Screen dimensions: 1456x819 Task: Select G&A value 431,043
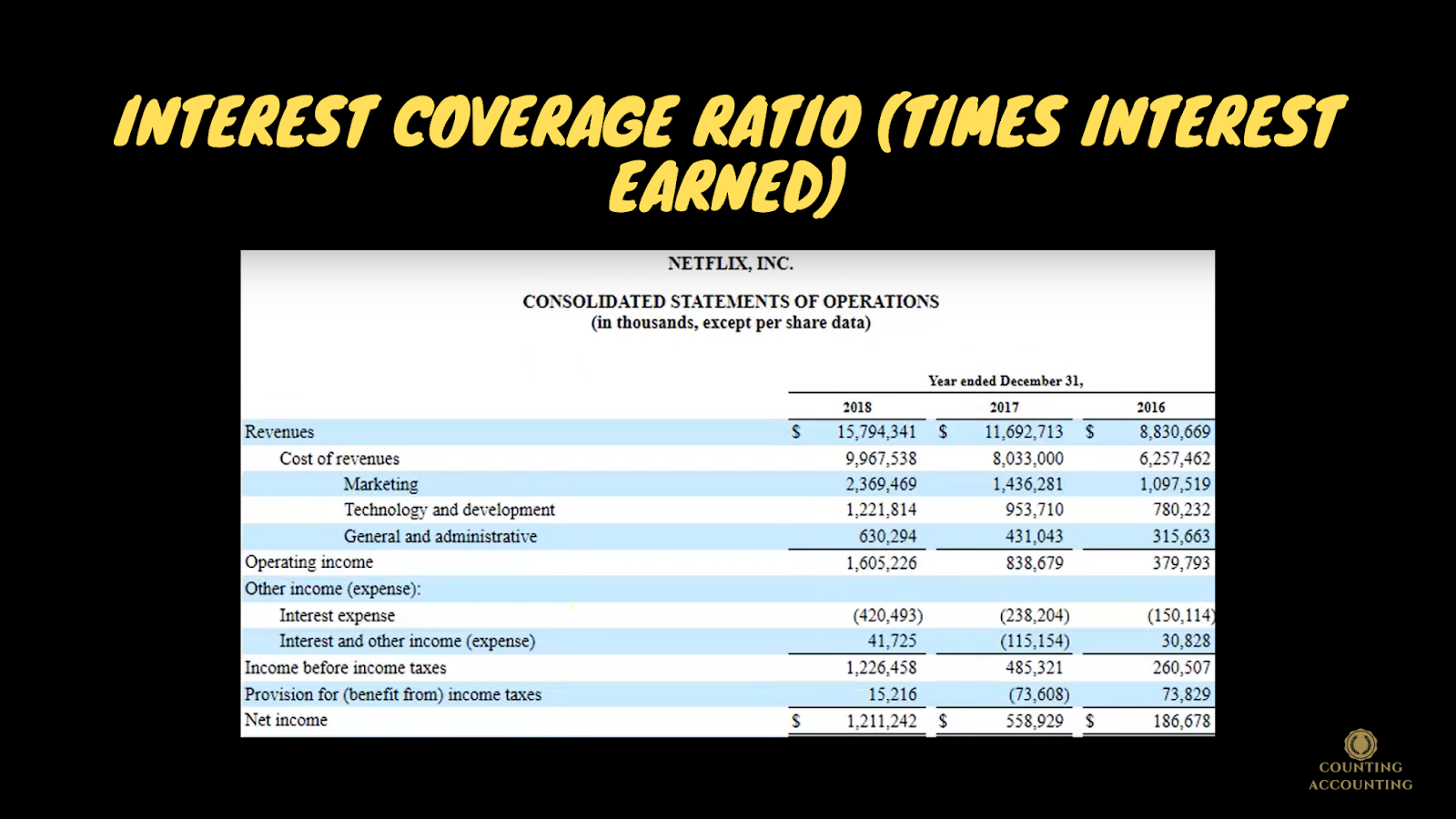(1034, 537)
